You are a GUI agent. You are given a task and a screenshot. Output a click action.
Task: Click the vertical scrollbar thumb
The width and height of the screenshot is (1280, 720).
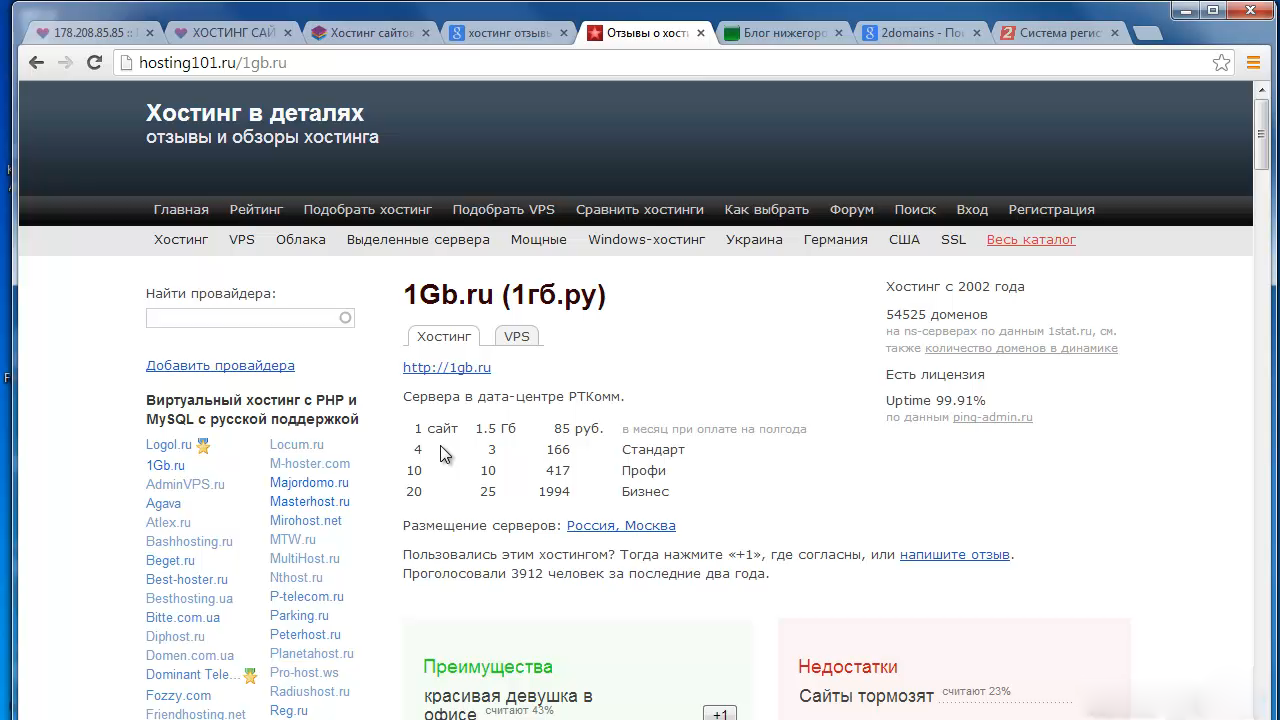pos(1262,133)
